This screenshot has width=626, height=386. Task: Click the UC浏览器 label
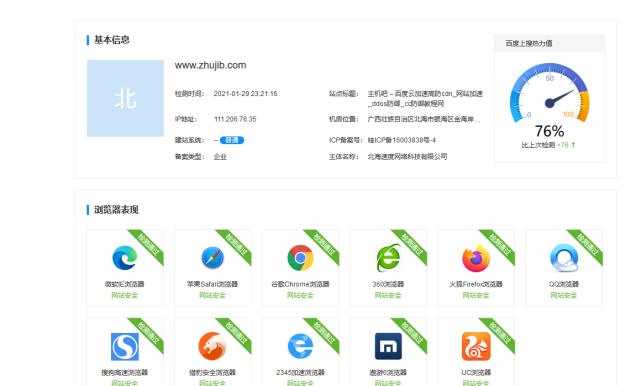point(476,372)
